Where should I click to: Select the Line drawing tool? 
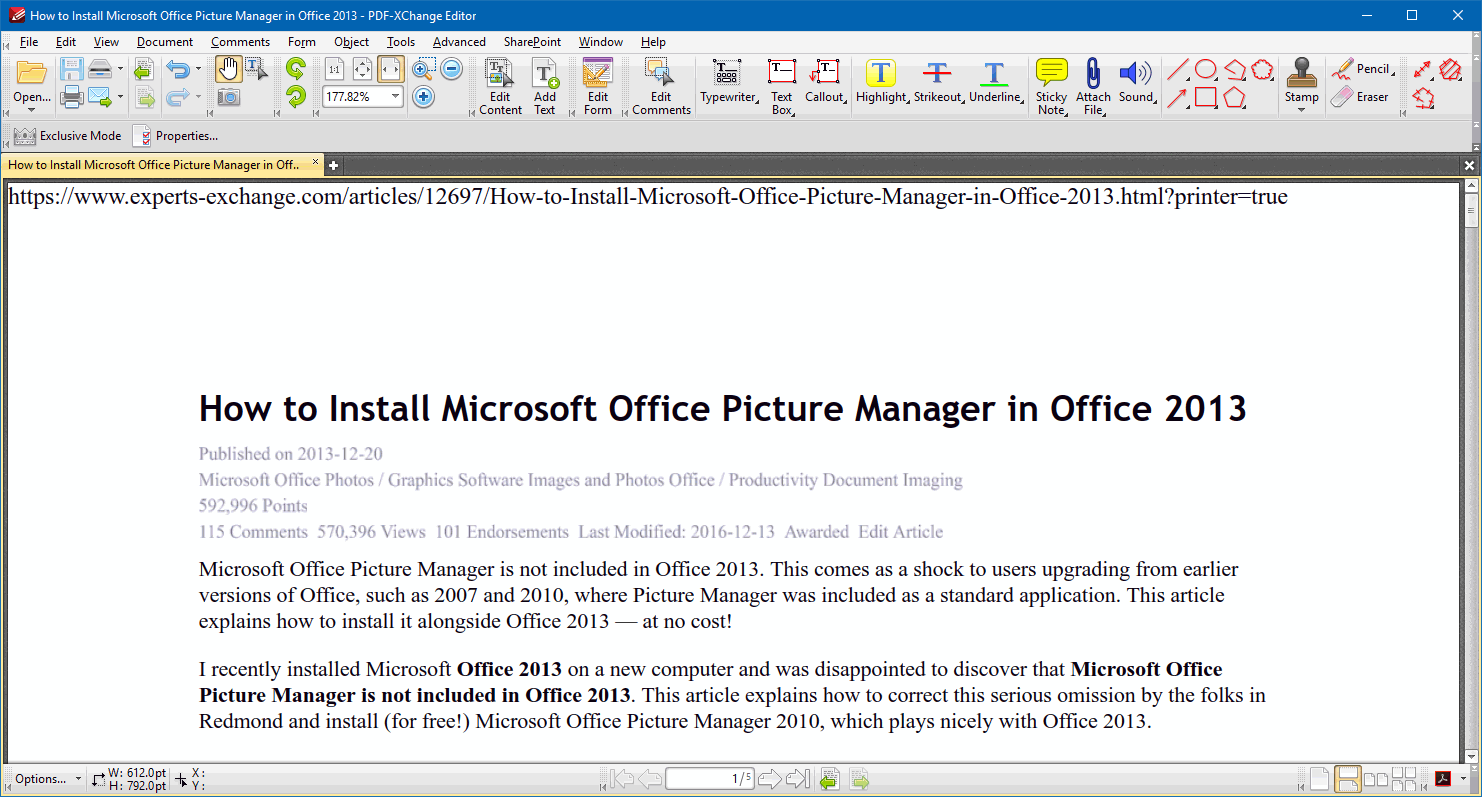(1178, 69)
